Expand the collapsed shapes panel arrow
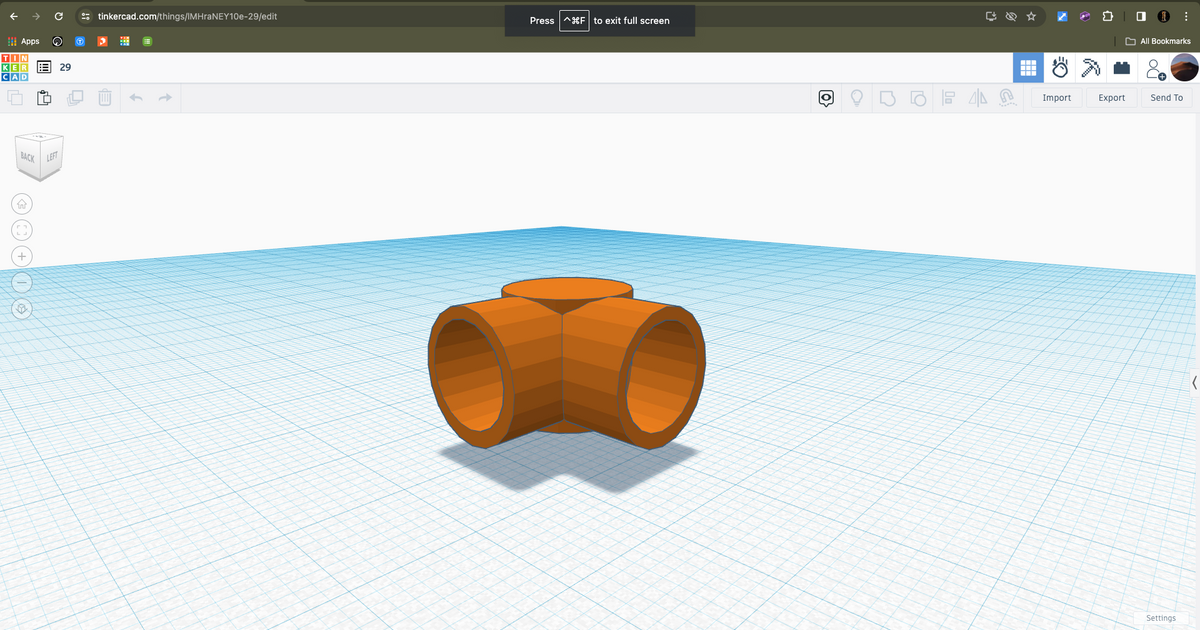1200x630 pixels. click(x=1194, y=383)
